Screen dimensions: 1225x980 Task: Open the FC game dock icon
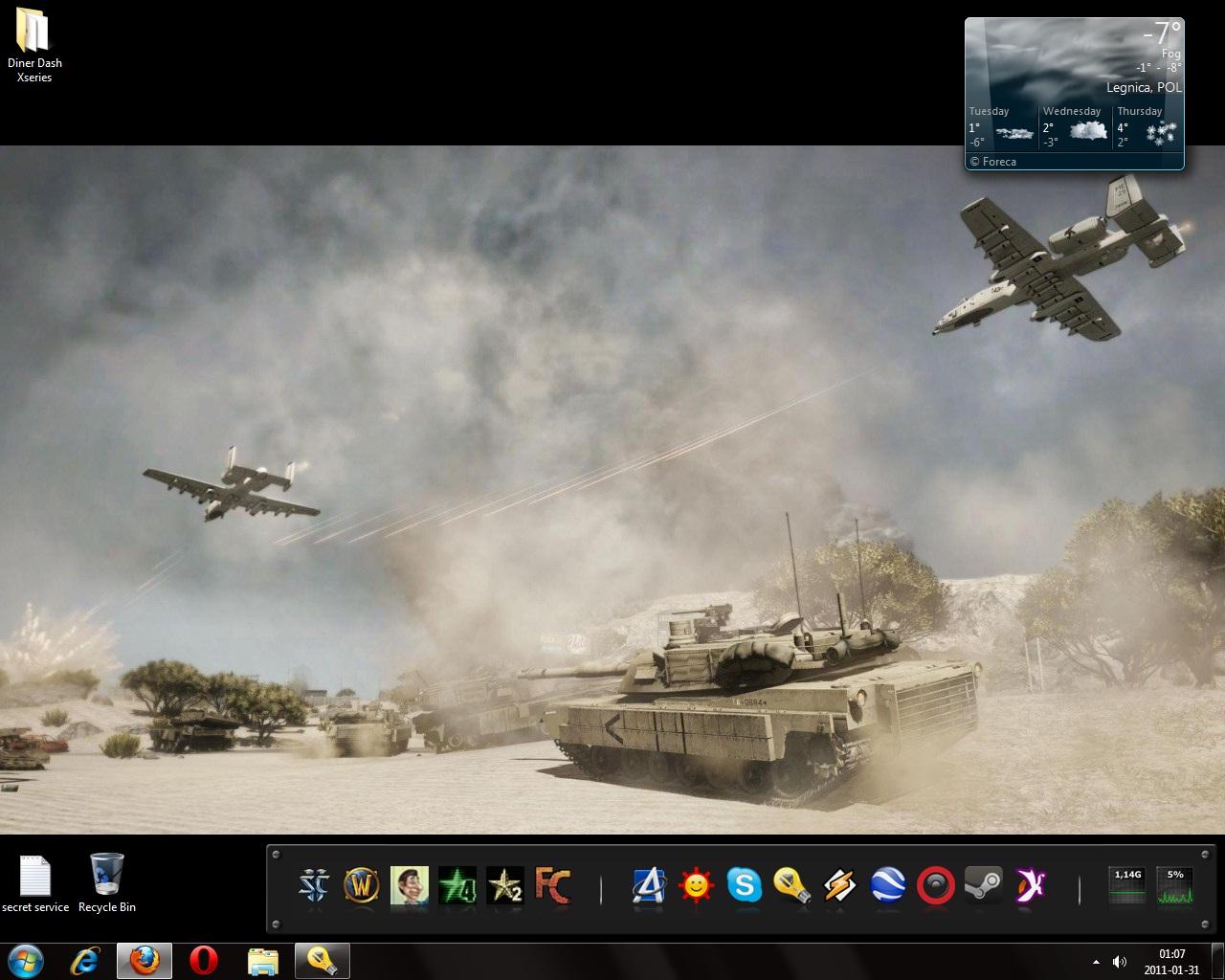click(553, 886)
